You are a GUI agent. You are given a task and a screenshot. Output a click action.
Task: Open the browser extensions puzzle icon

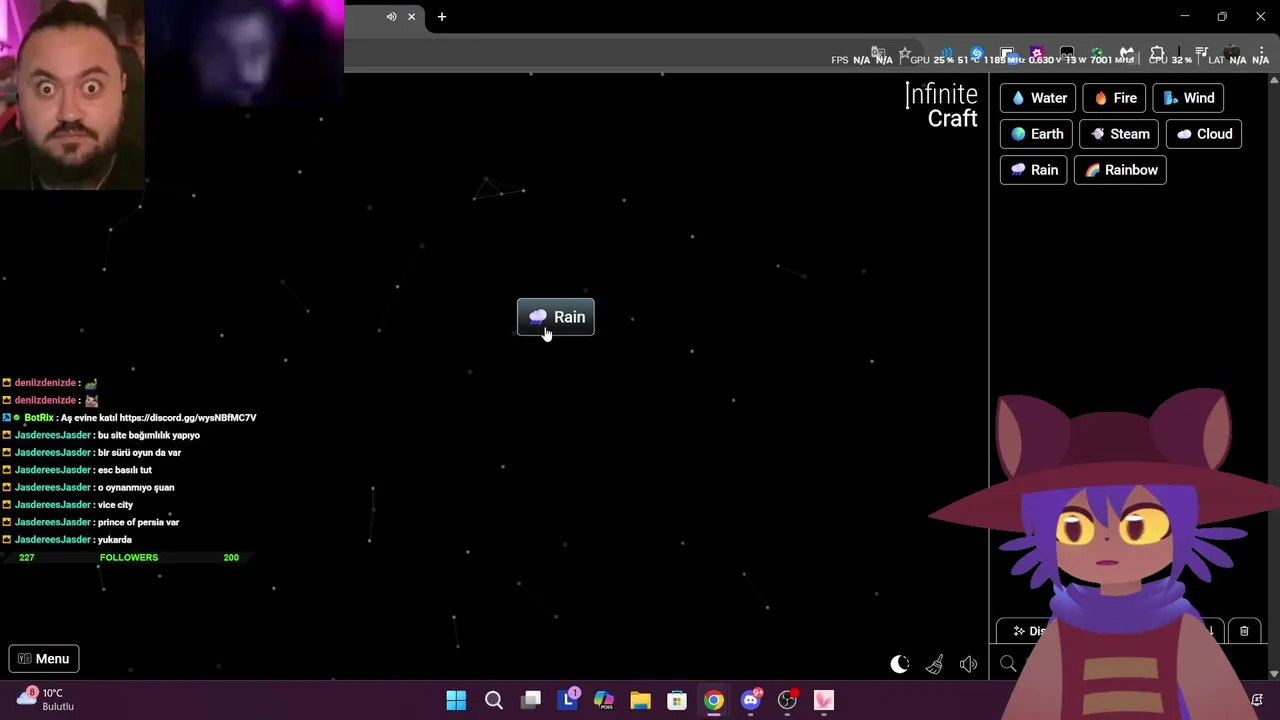1157,53
